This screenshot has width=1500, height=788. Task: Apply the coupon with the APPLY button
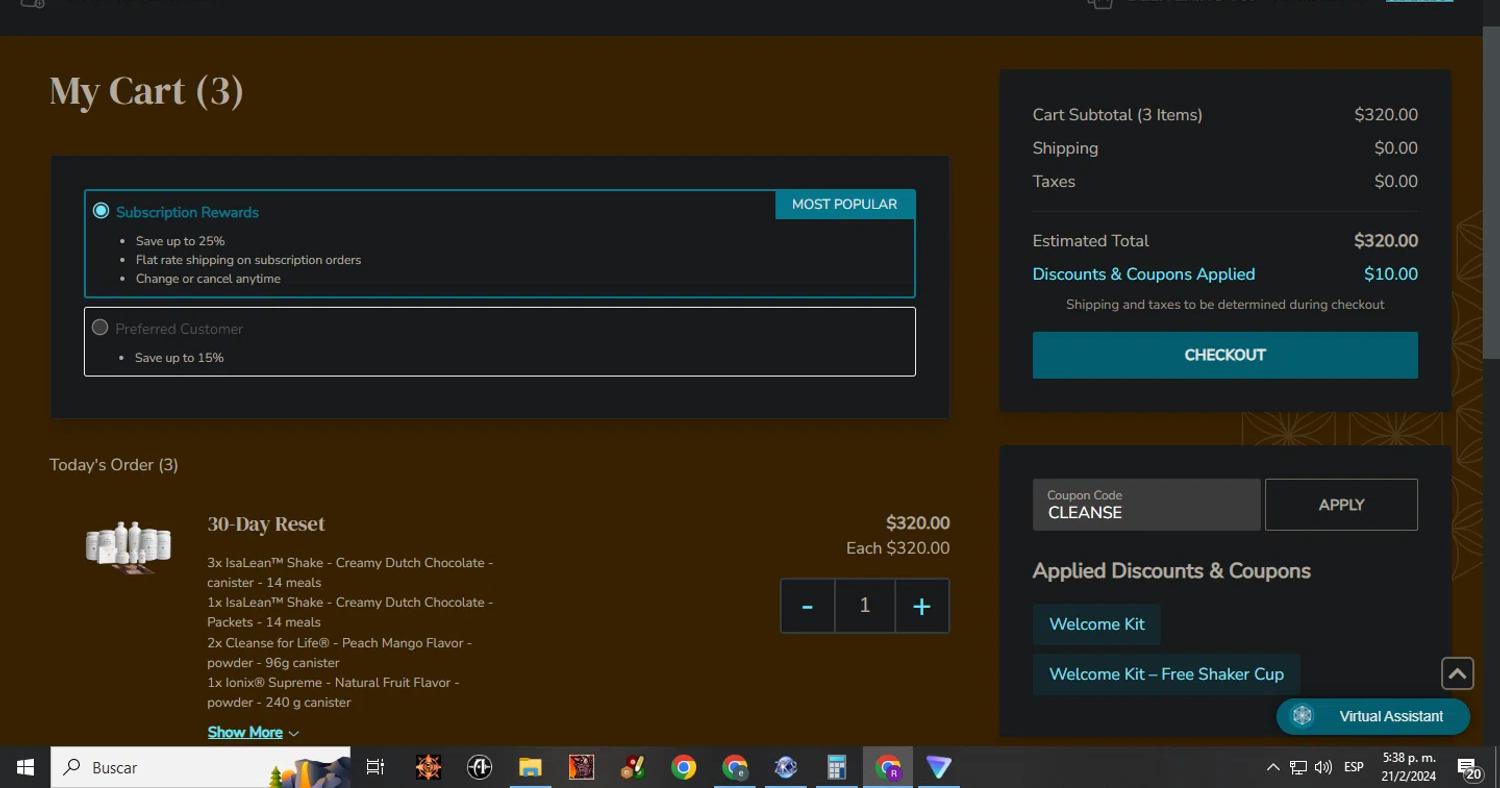[1341, 505]
